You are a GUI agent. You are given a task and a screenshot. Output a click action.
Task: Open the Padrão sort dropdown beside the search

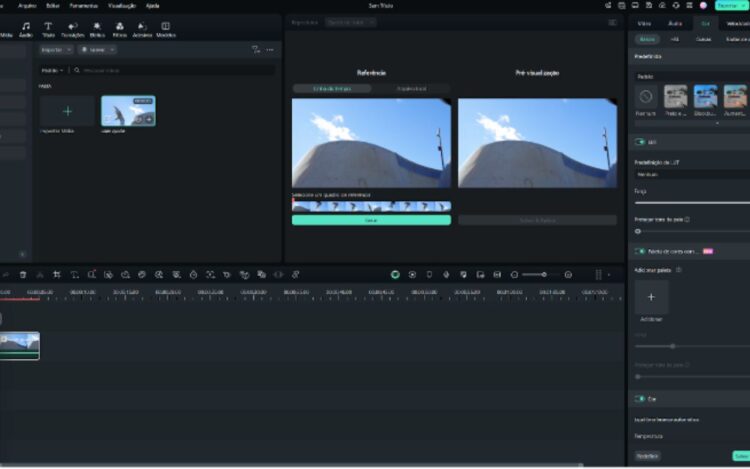point(52,70)
